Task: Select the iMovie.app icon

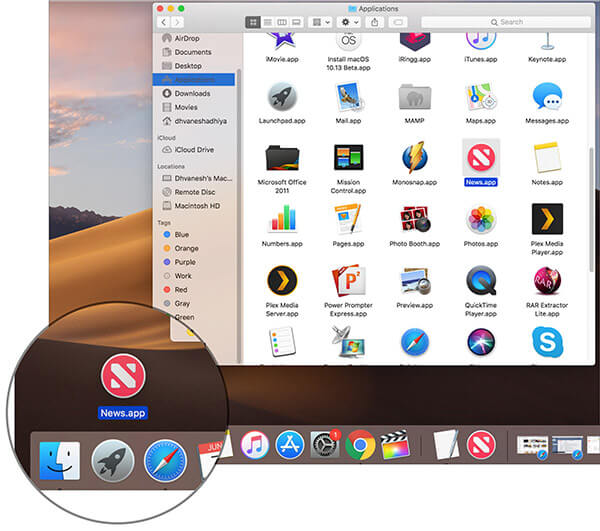Action: [x=282, y=42]
